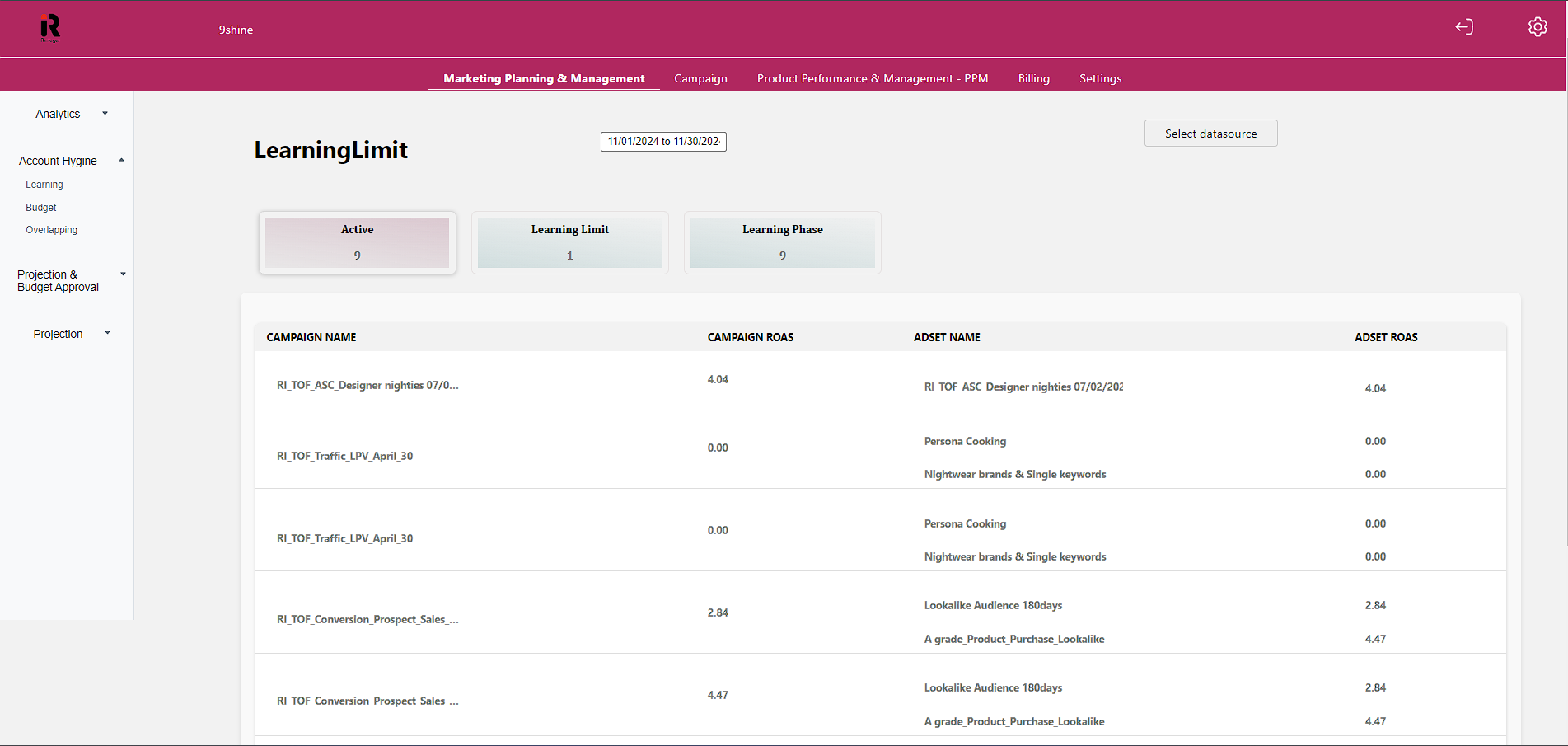Screen dimensions: 1568x746
Task: Click the ADSET NAME column header
Action: coord(947,337)
